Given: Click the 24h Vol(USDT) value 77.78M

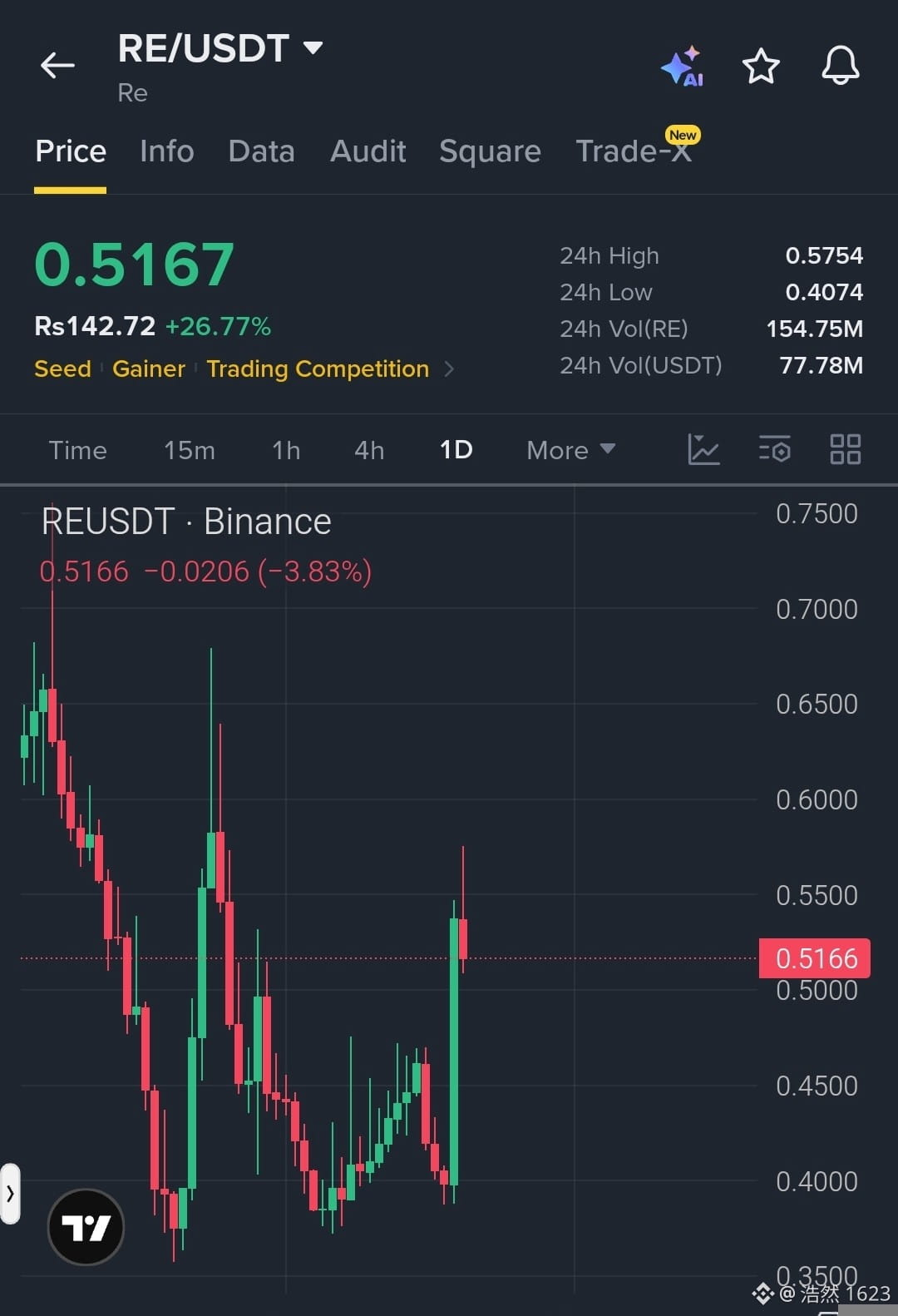Looking at the screenshot, I should pos(821,365).
